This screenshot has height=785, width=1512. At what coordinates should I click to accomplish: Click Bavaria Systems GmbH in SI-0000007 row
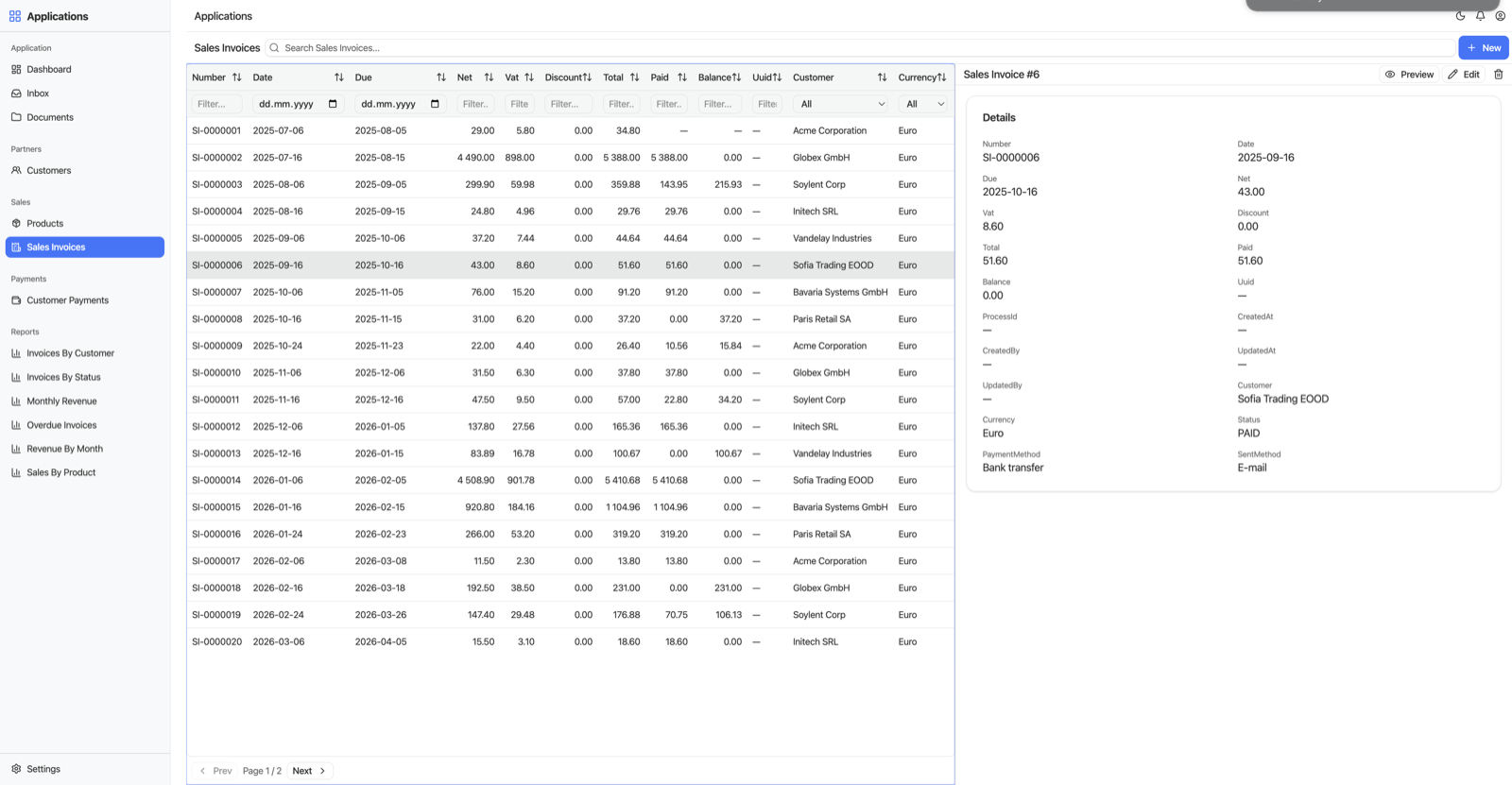click(840, 292)
